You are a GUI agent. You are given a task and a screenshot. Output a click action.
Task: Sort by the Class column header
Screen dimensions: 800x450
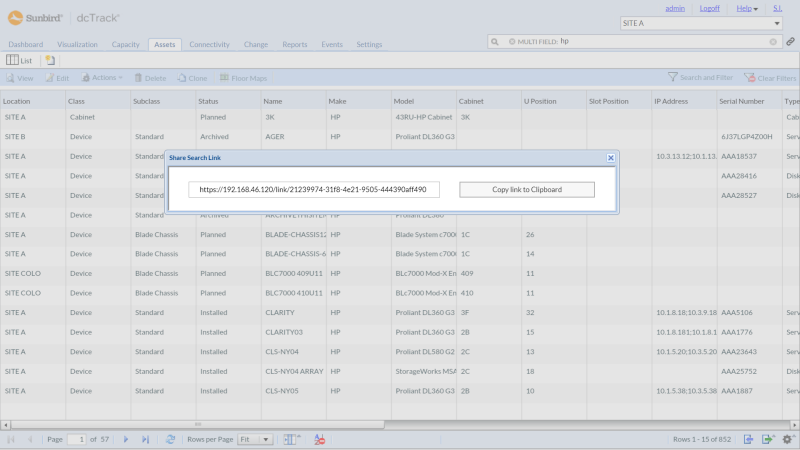(x=98, y=101)
